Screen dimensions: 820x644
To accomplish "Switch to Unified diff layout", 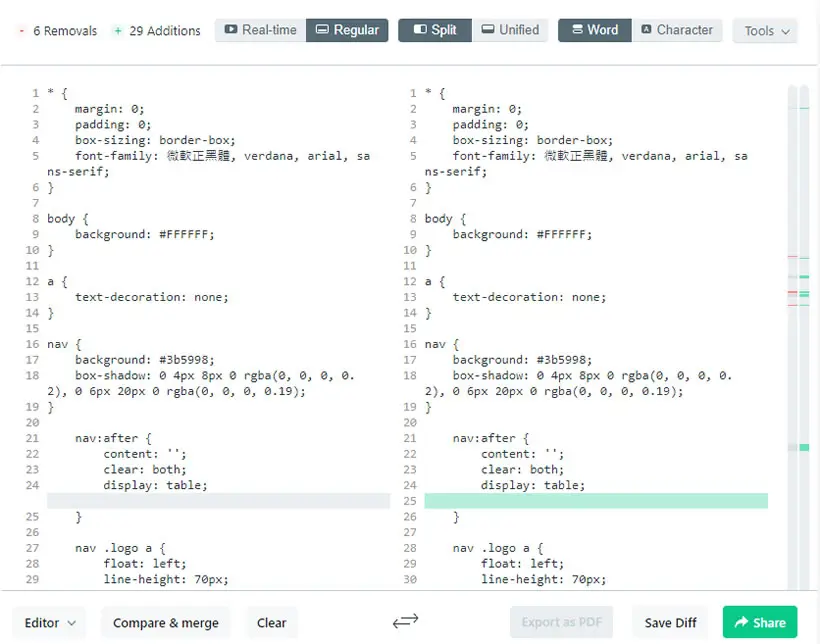I will point(510,30).
